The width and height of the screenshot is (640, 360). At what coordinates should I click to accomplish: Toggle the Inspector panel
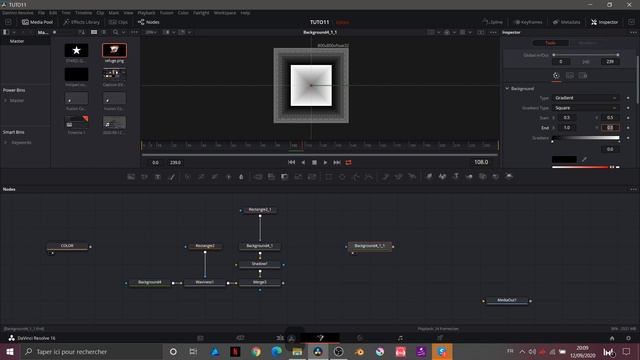[x=604, y=22]
